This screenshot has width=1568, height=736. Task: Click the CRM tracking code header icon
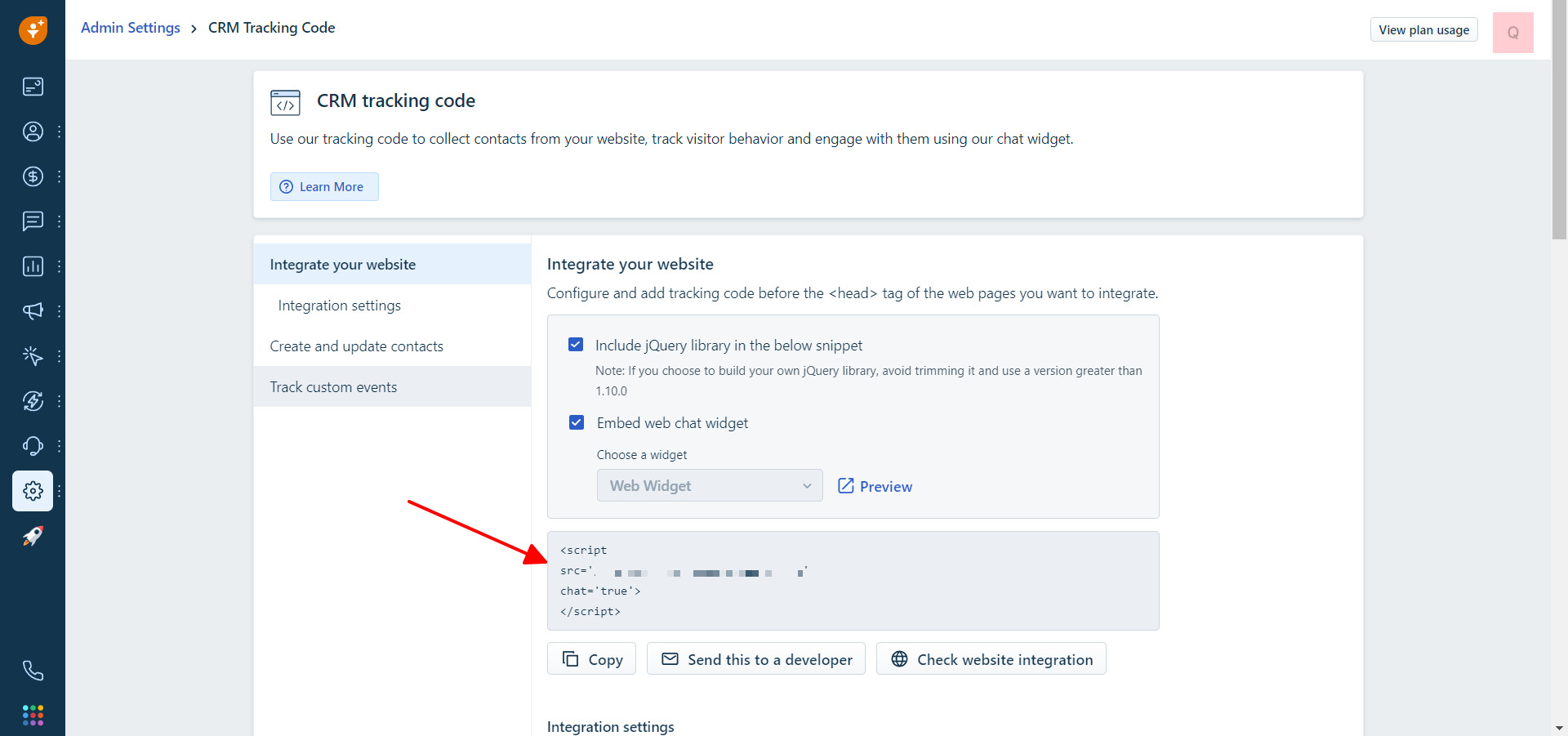tap(285, 102)
